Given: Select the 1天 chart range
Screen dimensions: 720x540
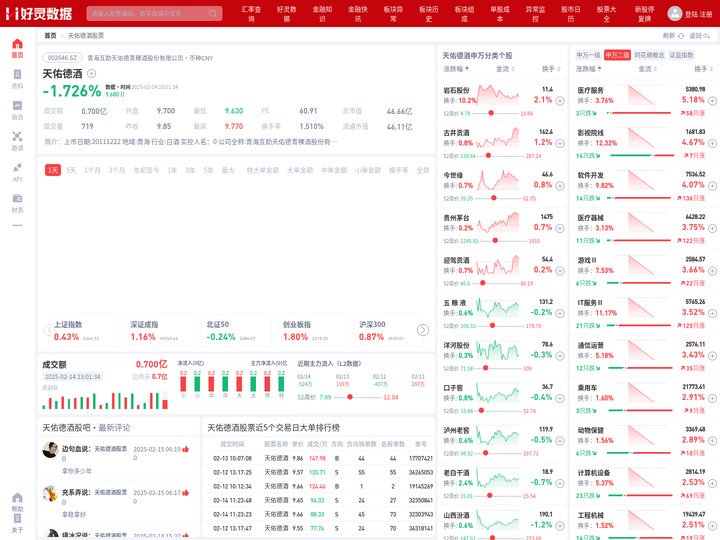Looking at the screenshot, I should pyautogui.click(x=53, y=170).
